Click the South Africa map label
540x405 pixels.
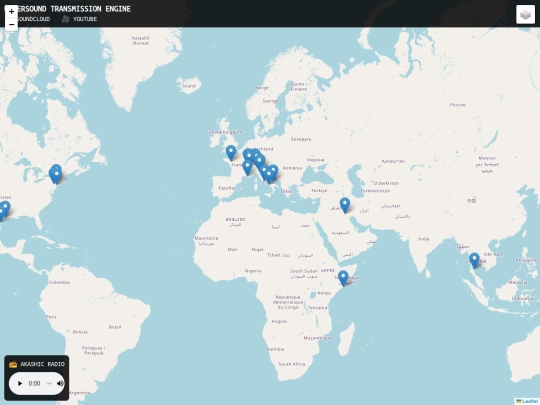tap(292, 364)
